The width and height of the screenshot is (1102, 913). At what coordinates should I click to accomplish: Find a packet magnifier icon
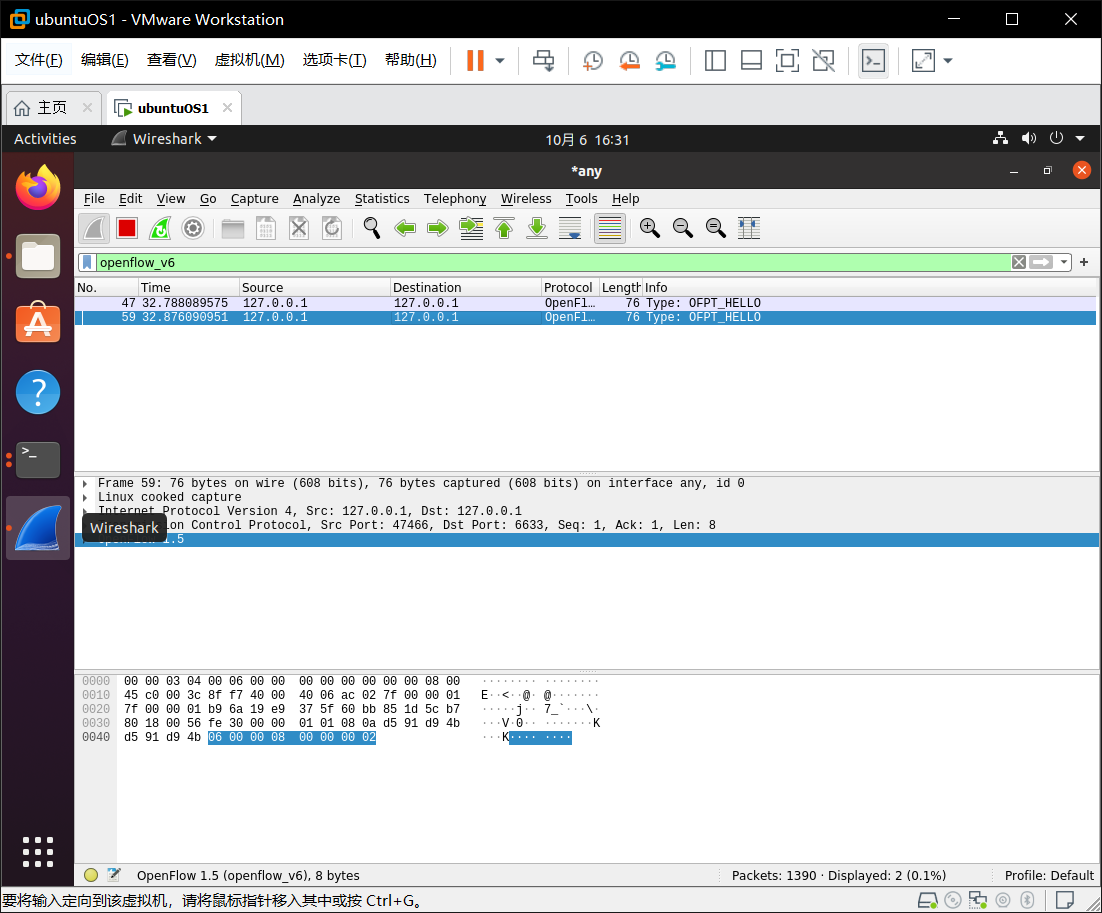tap(371, 228)
